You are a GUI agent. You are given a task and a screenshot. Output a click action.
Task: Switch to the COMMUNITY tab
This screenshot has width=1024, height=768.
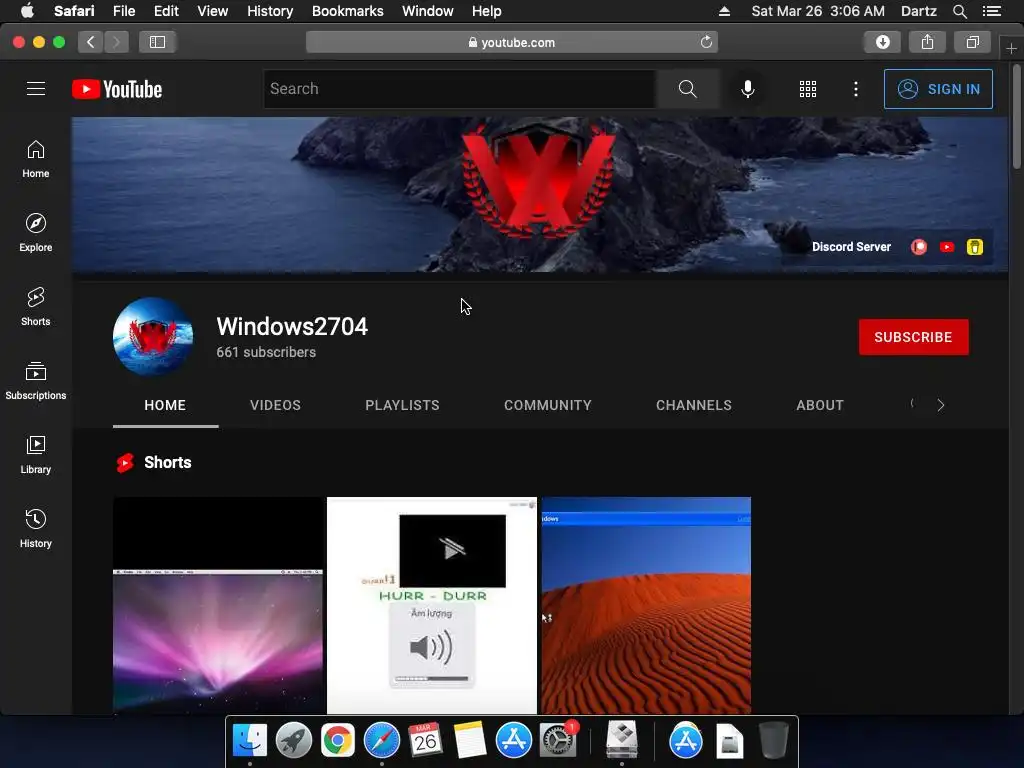(x=547, y=405)
